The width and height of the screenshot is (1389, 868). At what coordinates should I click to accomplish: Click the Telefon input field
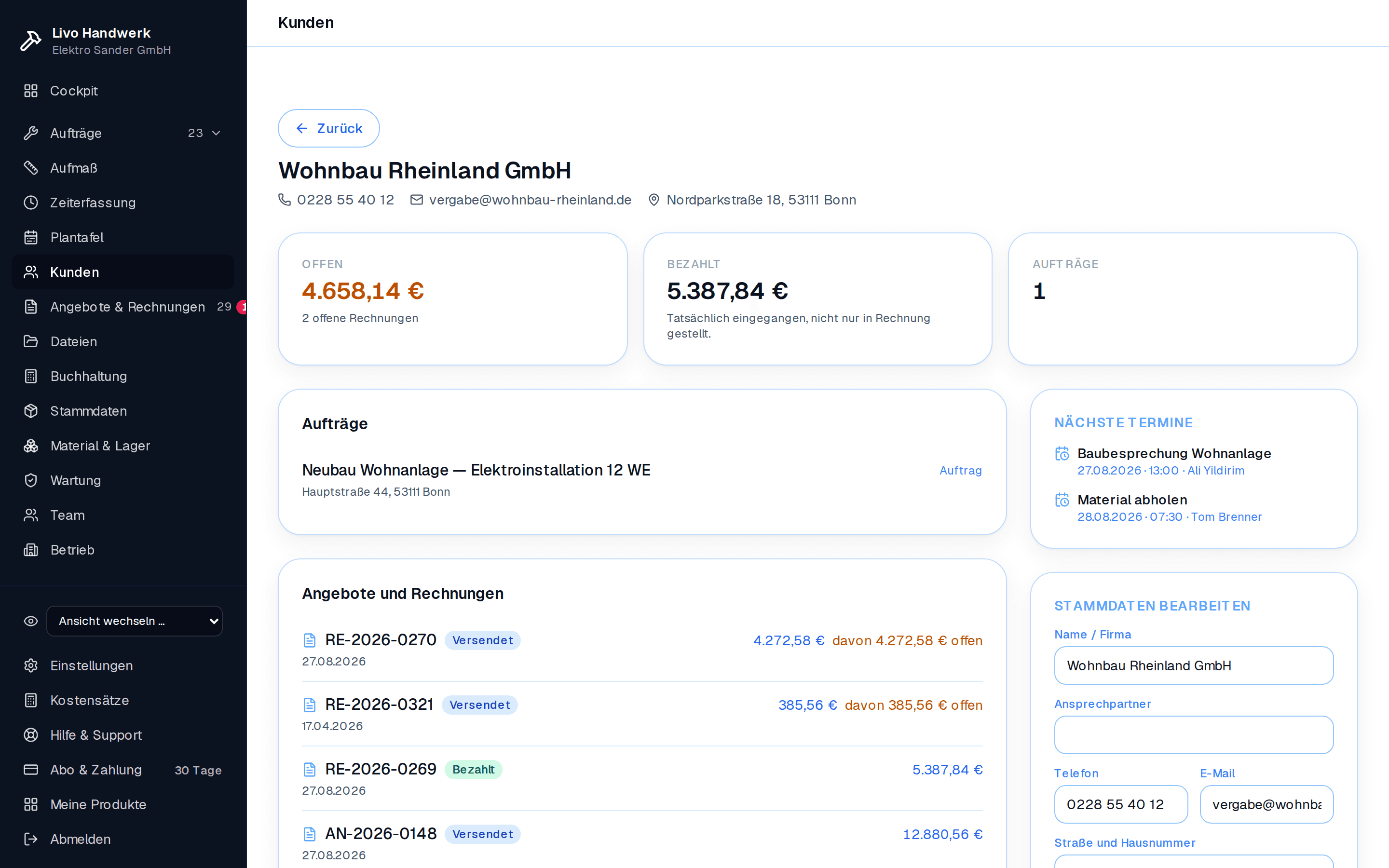1121,804
